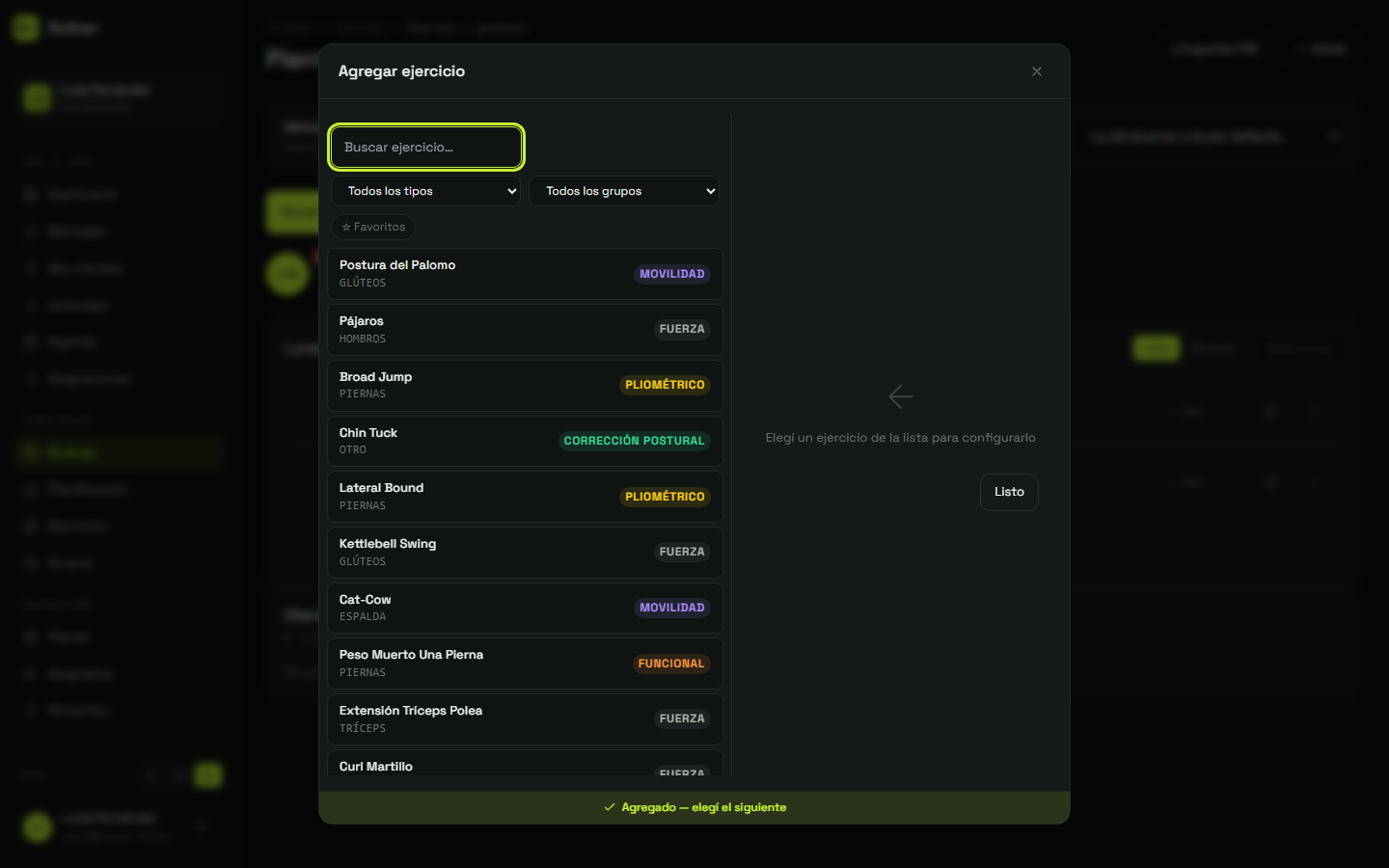The image size is (1389, 868).
Task: Select the Pájaros exercise
Action: pyautogui.click(x=525, y=330)
